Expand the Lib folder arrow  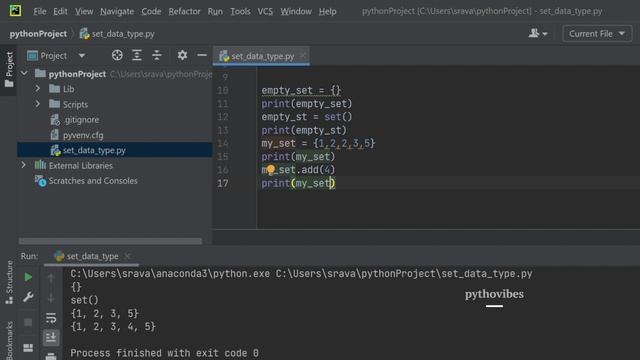[38, 89]
